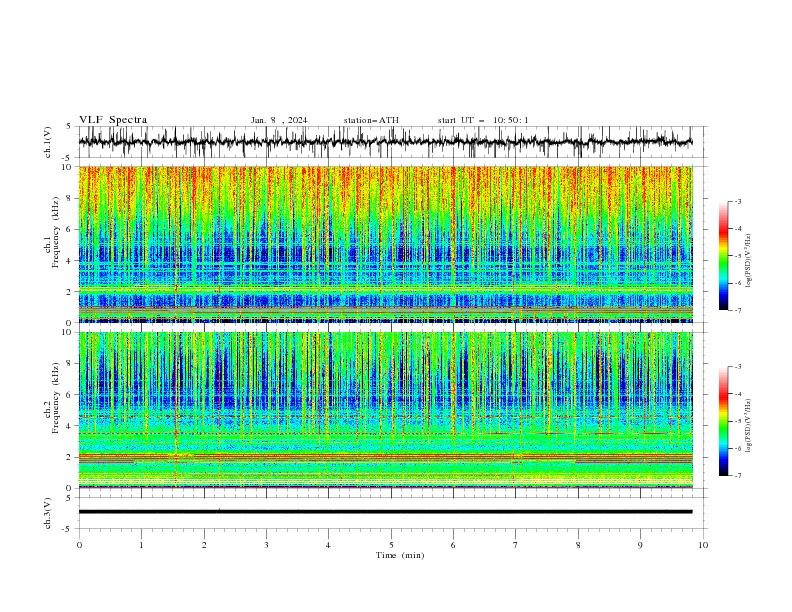Click the ch.3 voltage flat trace
Viewport: 792px width, 612px height.
pos(386,512)
